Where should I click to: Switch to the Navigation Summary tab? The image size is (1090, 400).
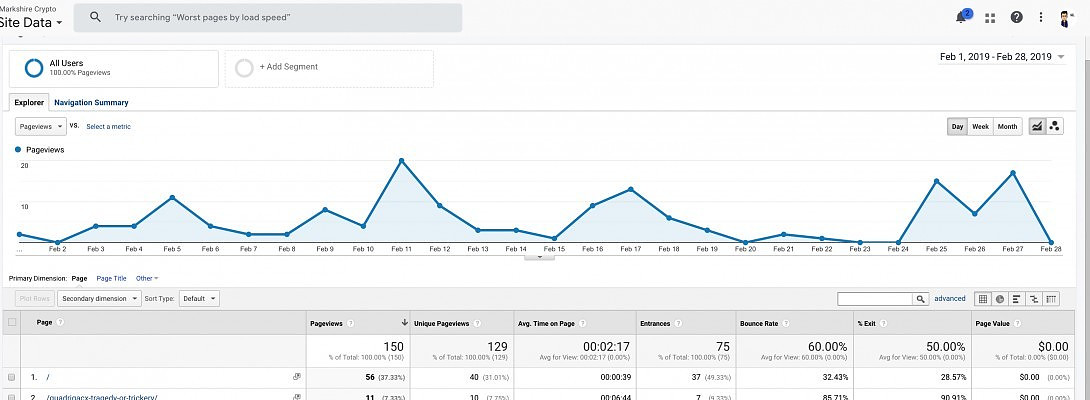(91, 102)
